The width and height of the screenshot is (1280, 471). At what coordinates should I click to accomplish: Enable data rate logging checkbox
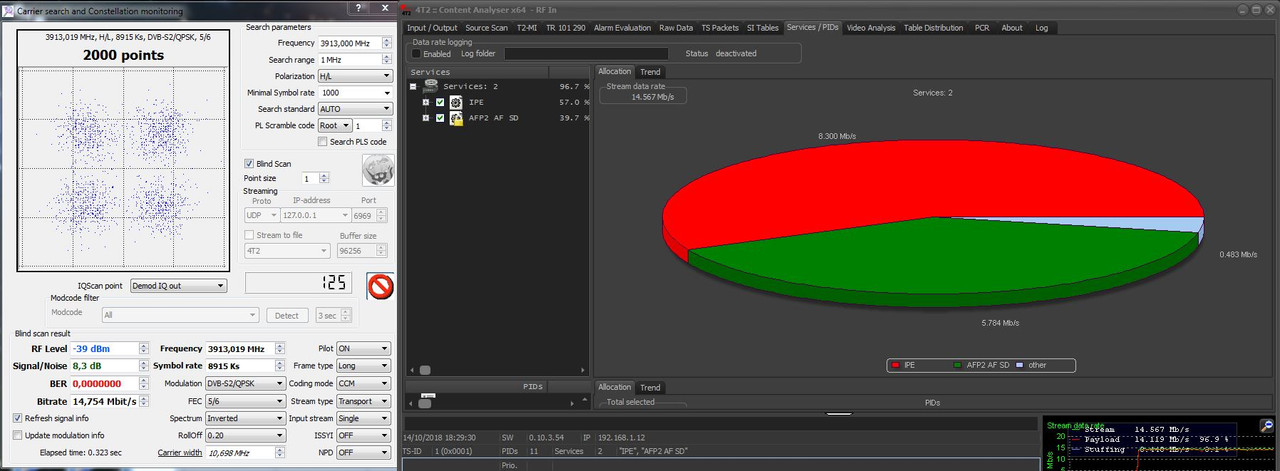[417, 53]
